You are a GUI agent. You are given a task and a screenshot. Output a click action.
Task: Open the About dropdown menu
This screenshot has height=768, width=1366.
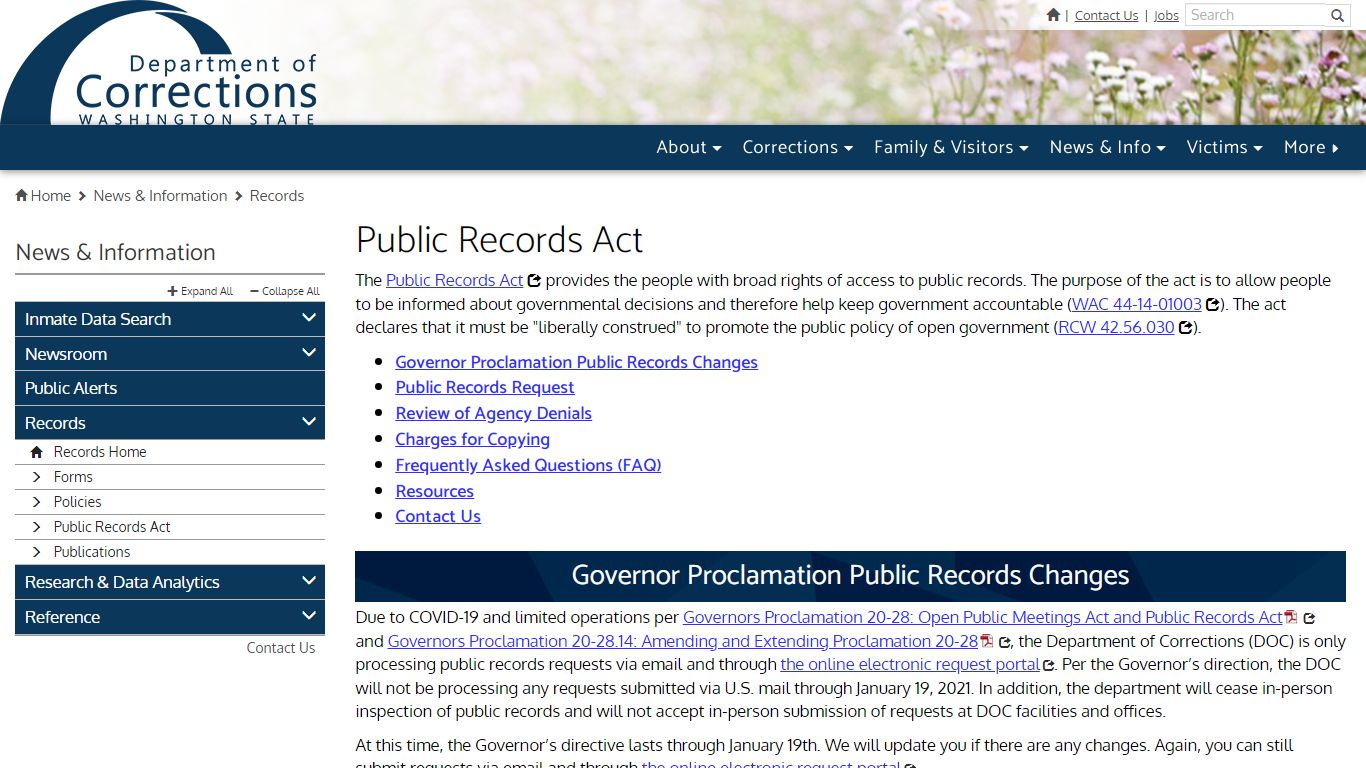click(x=689, y=147)
